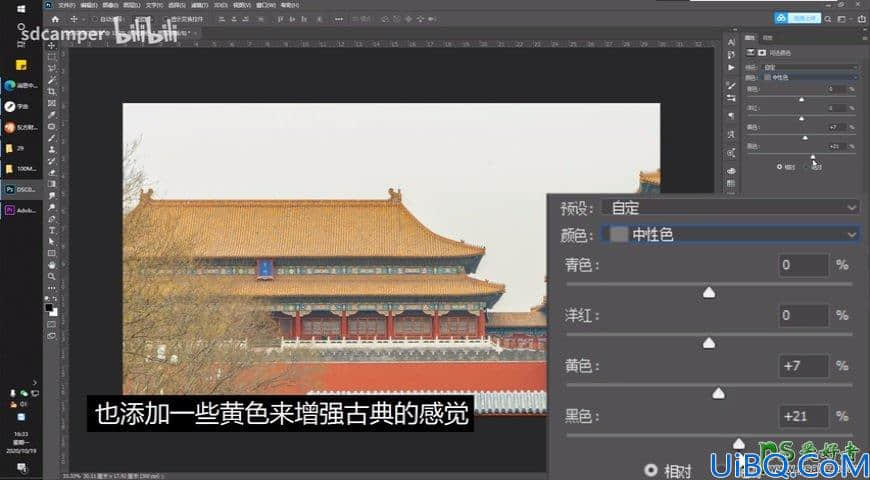Toggle Quick Mask mode in toolbox
Screen dimensions: 870x480
[x=52, y=325]
